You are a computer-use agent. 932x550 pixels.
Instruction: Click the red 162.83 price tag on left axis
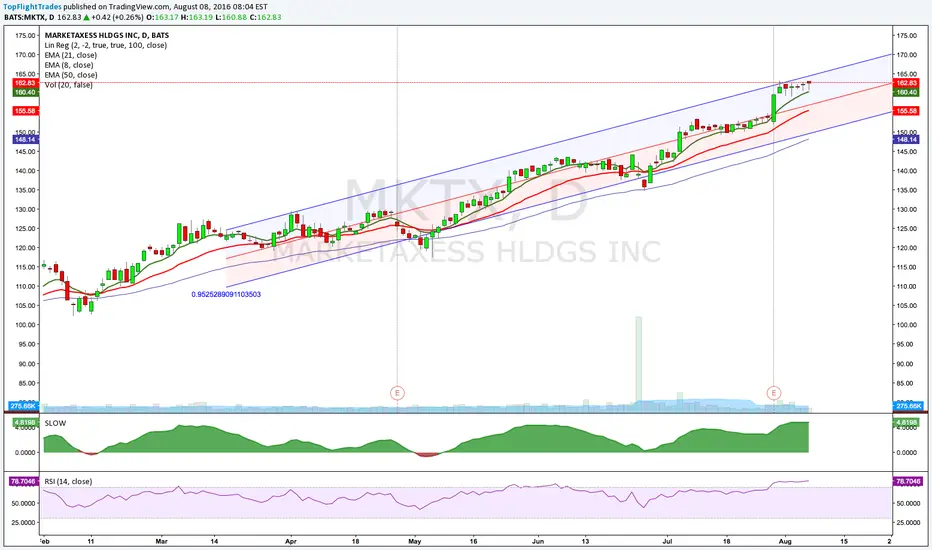[x=25, y=83]
